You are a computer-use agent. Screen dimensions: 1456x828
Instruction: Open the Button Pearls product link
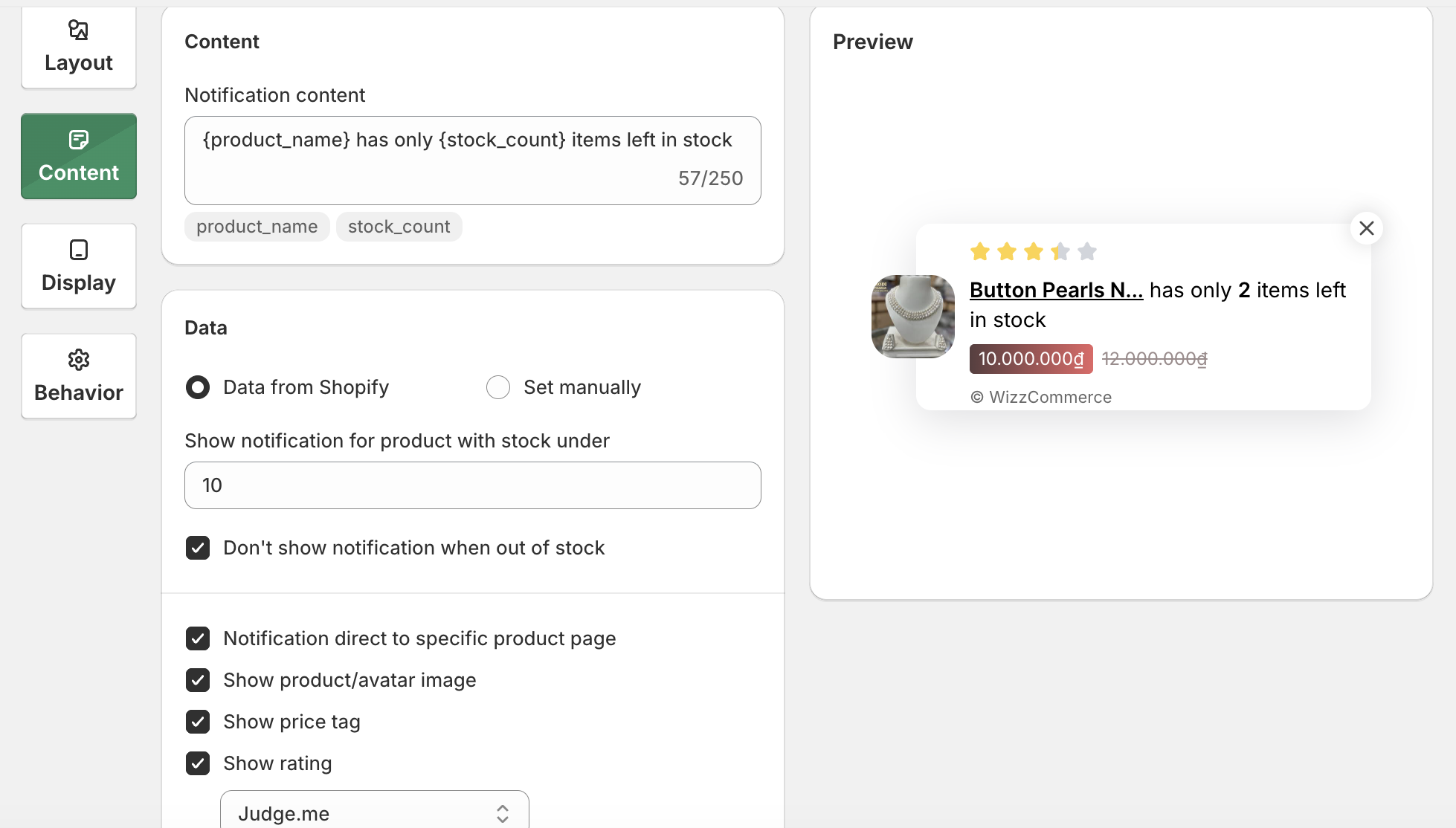1055,290
